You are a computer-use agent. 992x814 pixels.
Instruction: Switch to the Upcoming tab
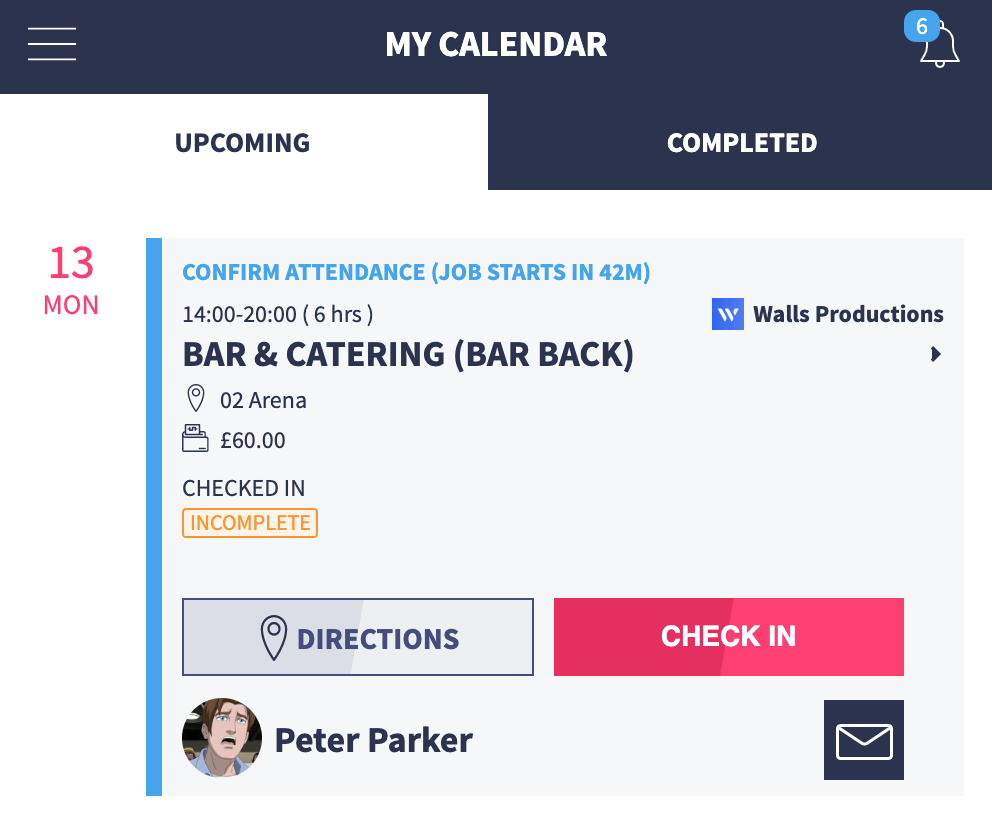tap(243, 143)
